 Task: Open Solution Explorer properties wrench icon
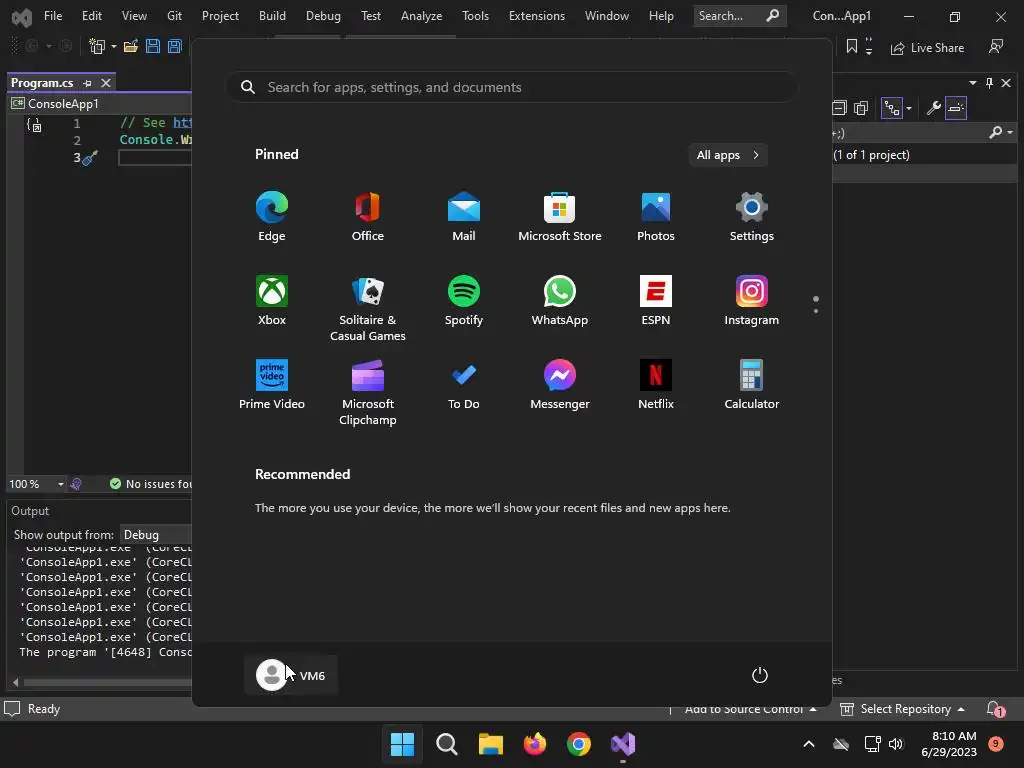[x=934, y=108]
